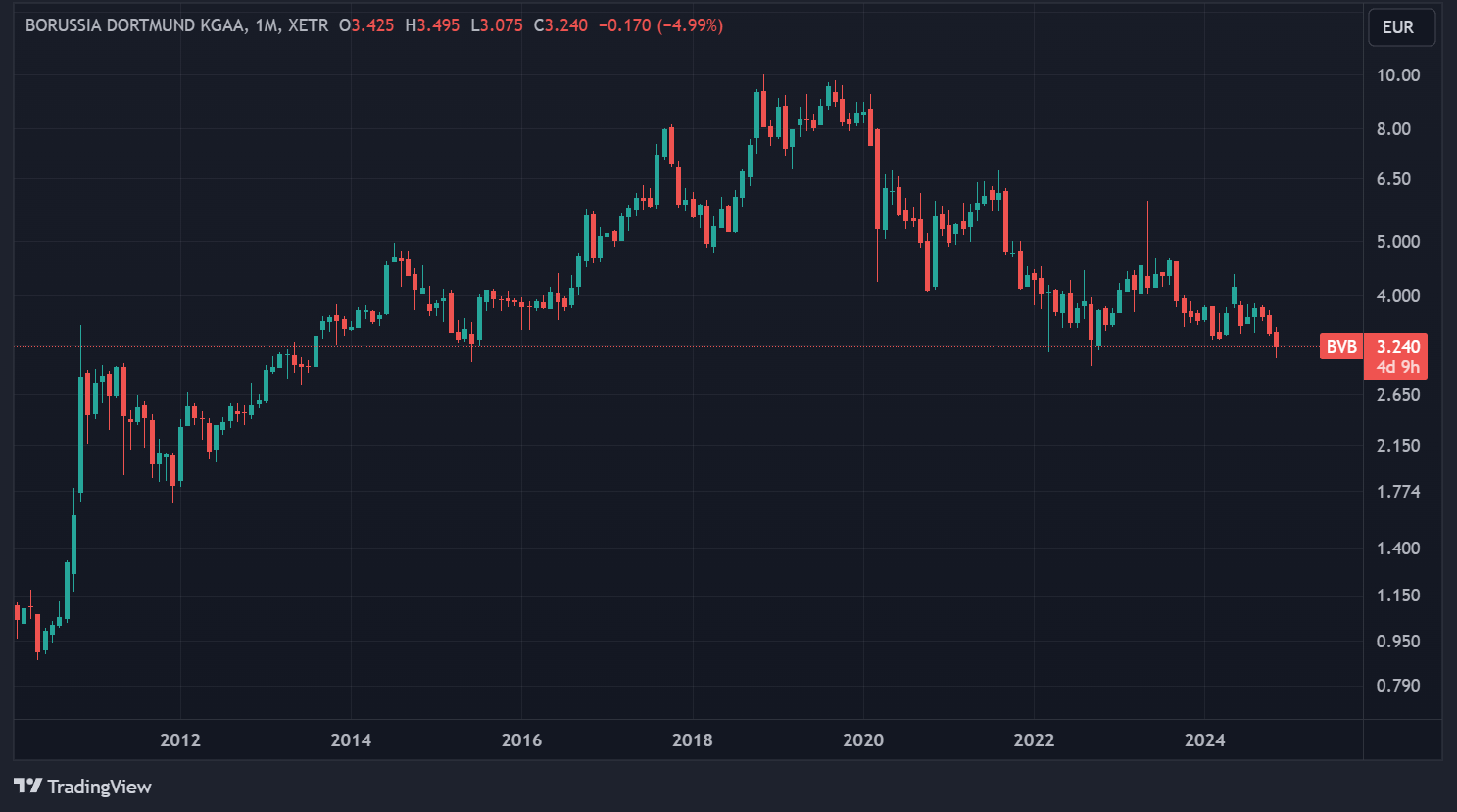Click the 1.150 price axis label
1457x812 pixels.
click(1398, 596)
